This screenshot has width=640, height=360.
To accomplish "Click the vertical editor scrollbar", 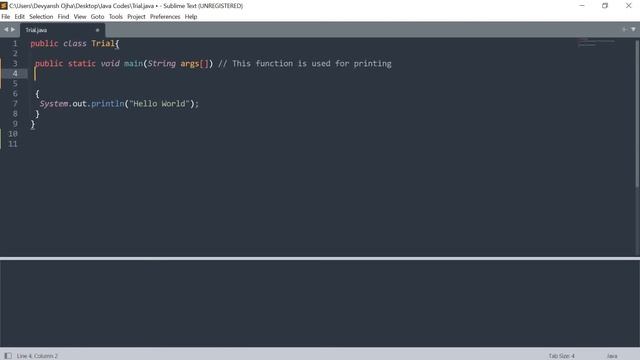I will [x=637, y=113].
